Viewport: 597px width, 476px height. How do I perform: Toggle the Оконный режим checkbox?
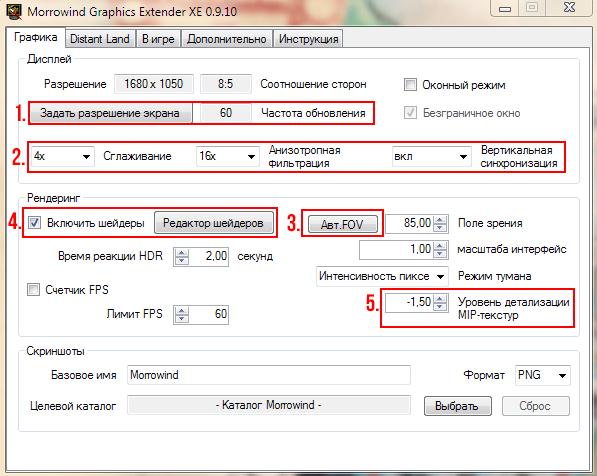[x=410, y=84]
